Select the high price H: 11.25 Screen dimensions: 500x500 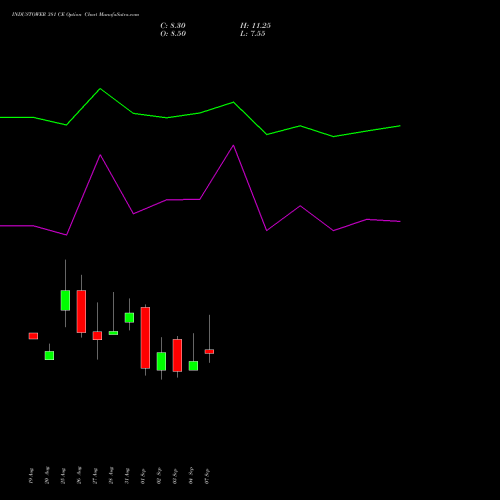pos(255,26)
